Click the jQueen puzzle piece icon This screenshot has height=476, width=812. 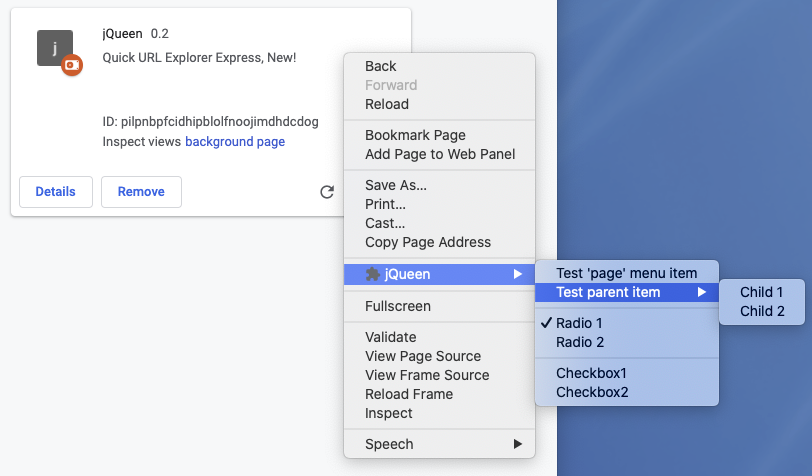(x=372, y=274)
